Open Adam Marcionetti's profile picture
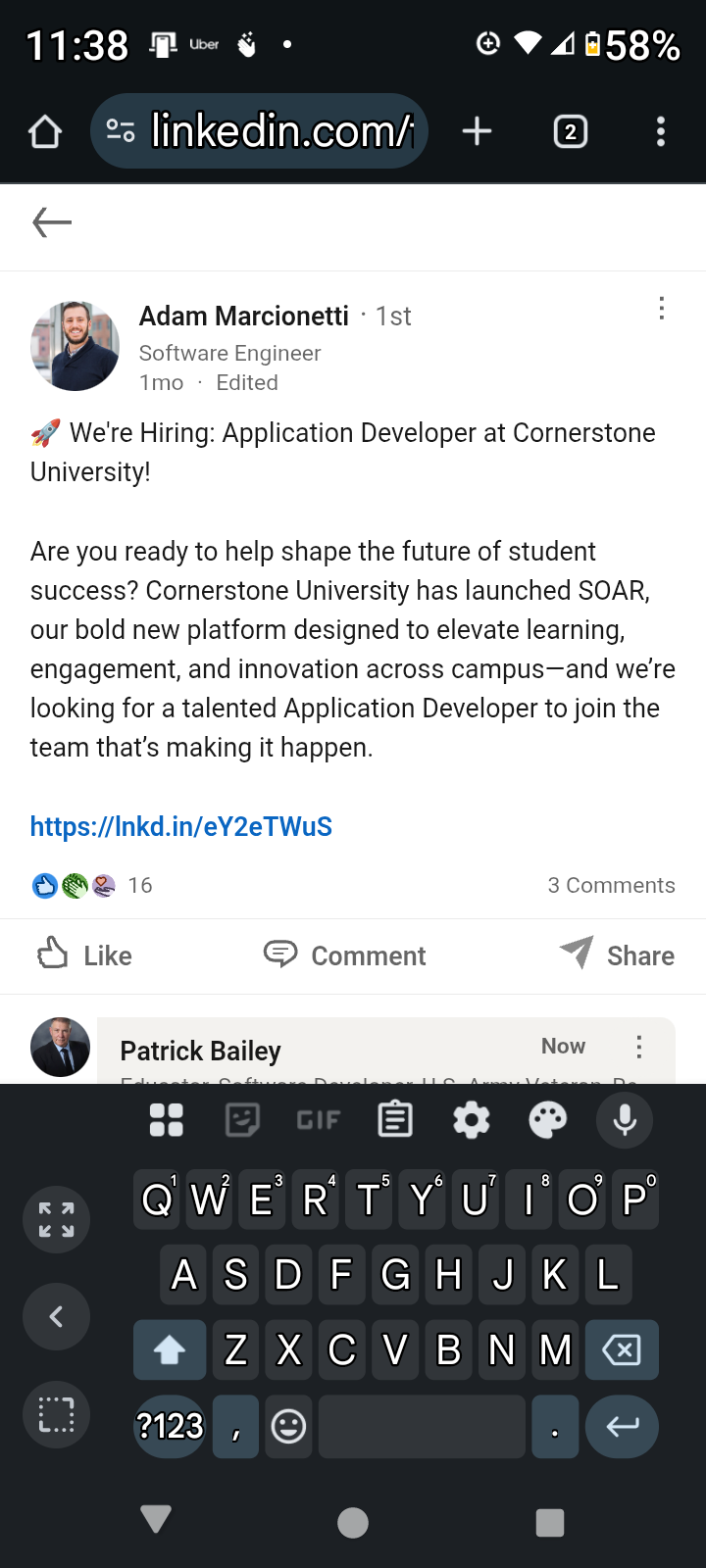Viewport: 706px width, 1568px height. coord(75,345)
